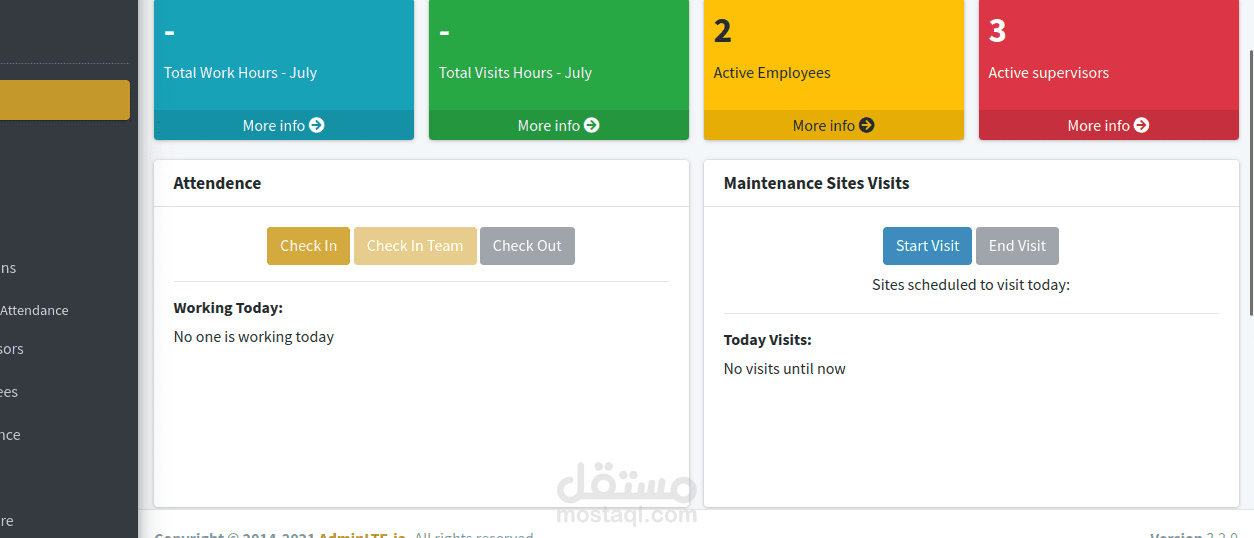Click 'Total Work Hours - July' label
This screenshot has width=1254, height=538.
point(240,73)
